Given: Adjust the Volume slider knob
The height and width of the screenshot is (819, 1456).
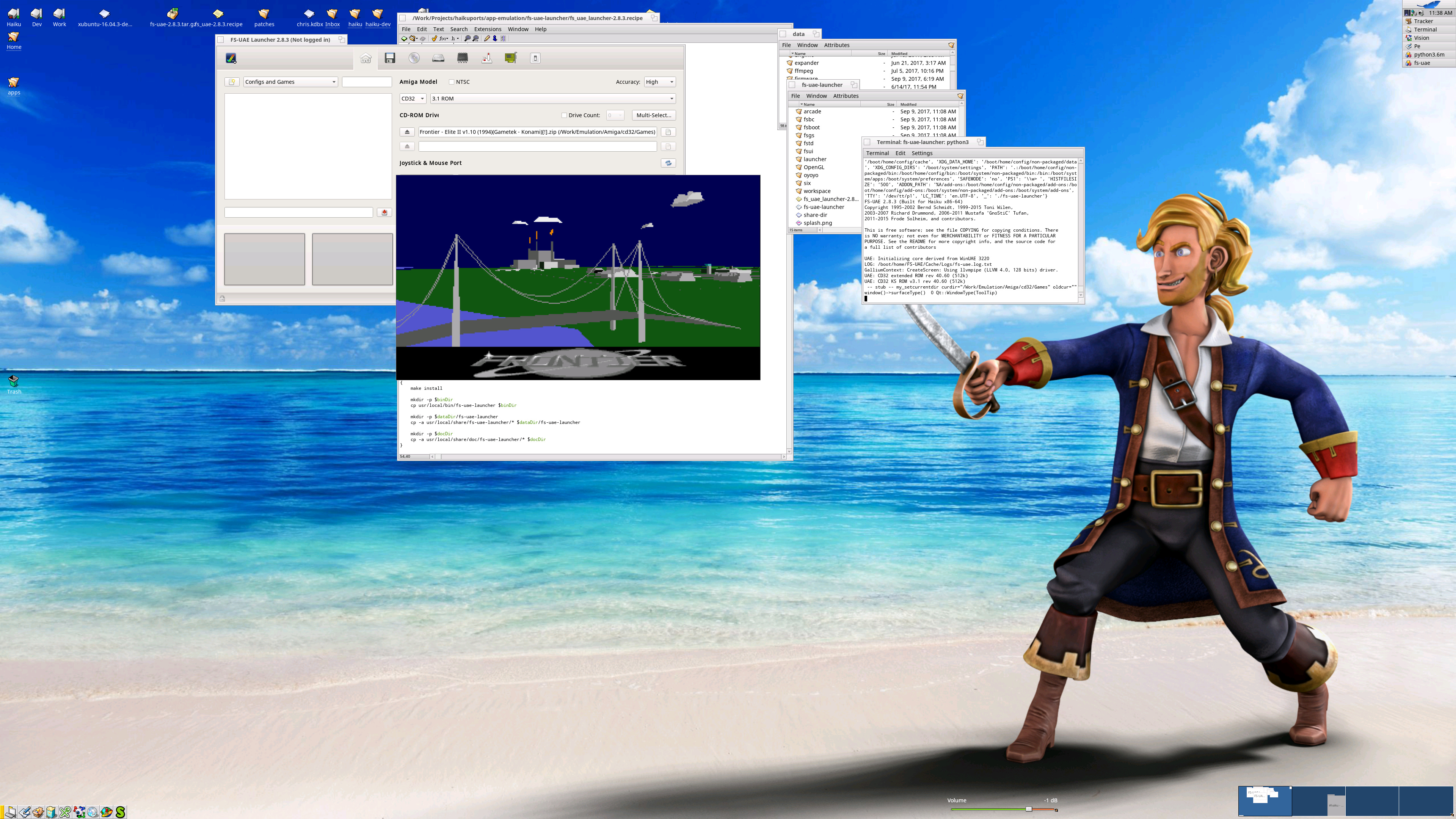Looking at the screenshot, I should (x=1029, y=810).
